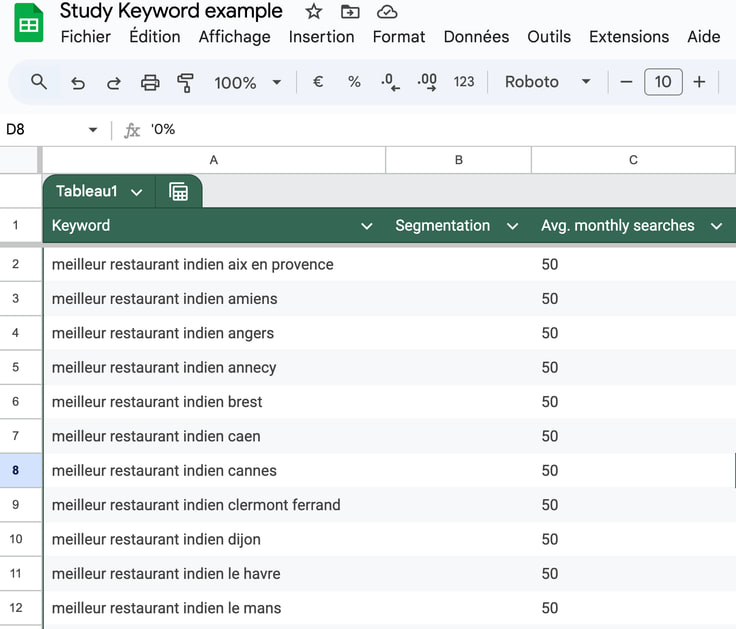Click cell 'meilleur restaurant indien clermont ferrand'
736x629 pixels.
click(215, 505)
